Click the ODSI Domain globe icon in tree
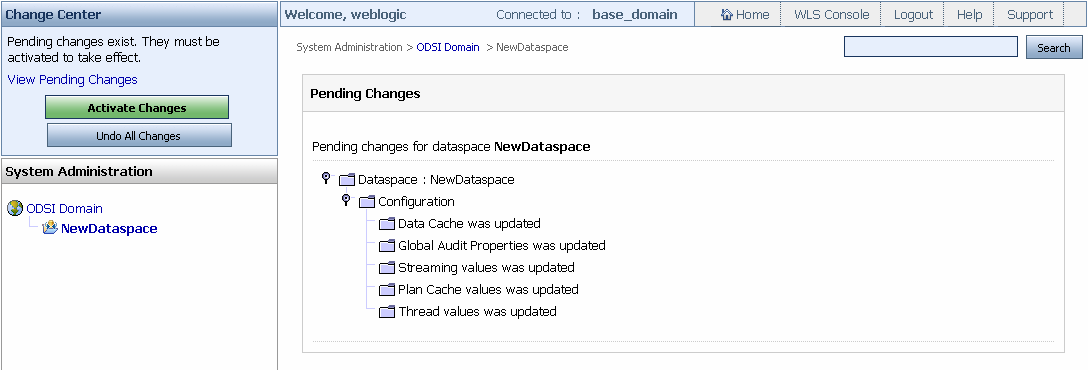Image resolution: width=1088 pixels, height=370 pixels. point(15,208)
